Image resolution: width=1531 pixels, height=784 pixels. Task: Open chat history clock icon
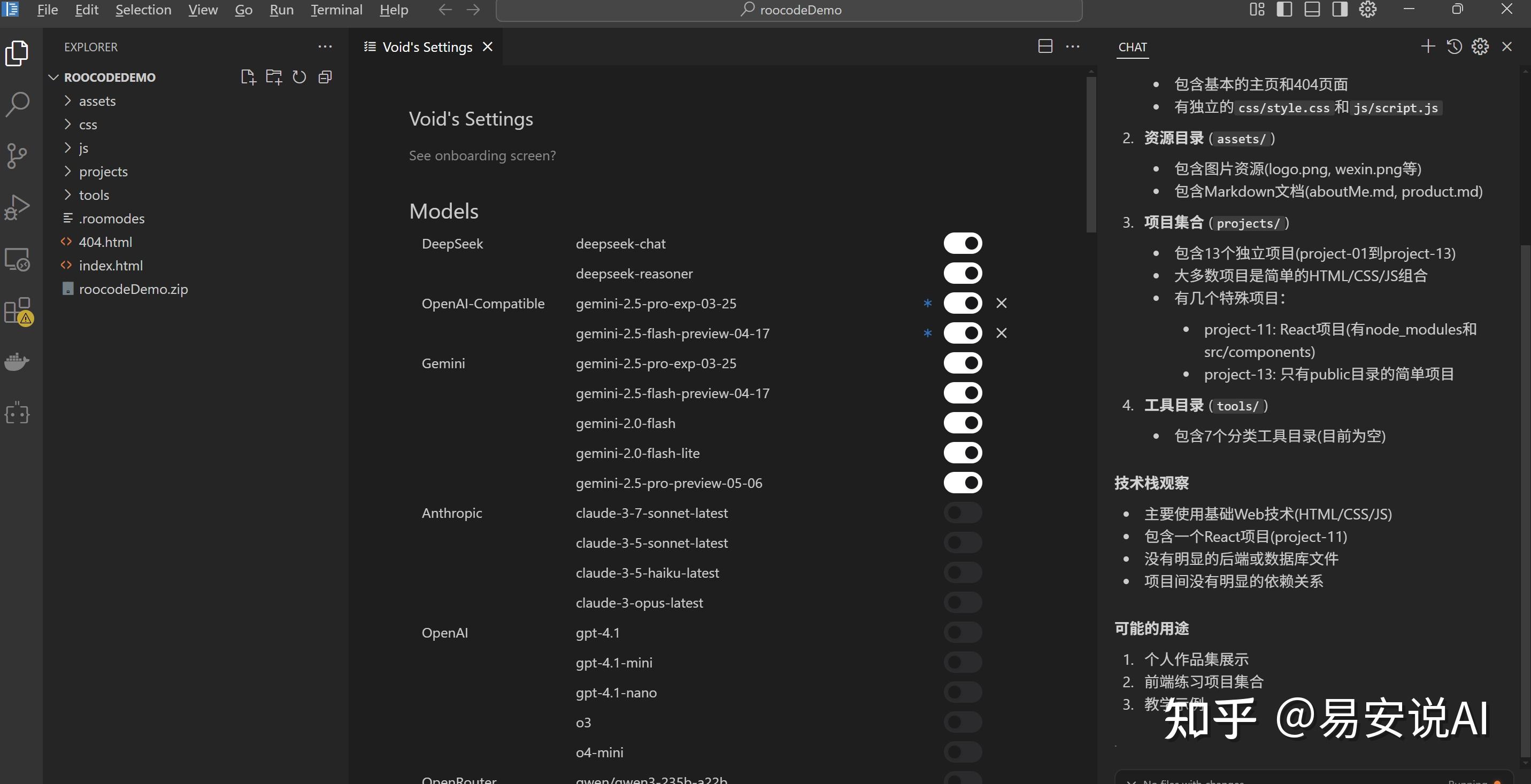(1454, 47)
